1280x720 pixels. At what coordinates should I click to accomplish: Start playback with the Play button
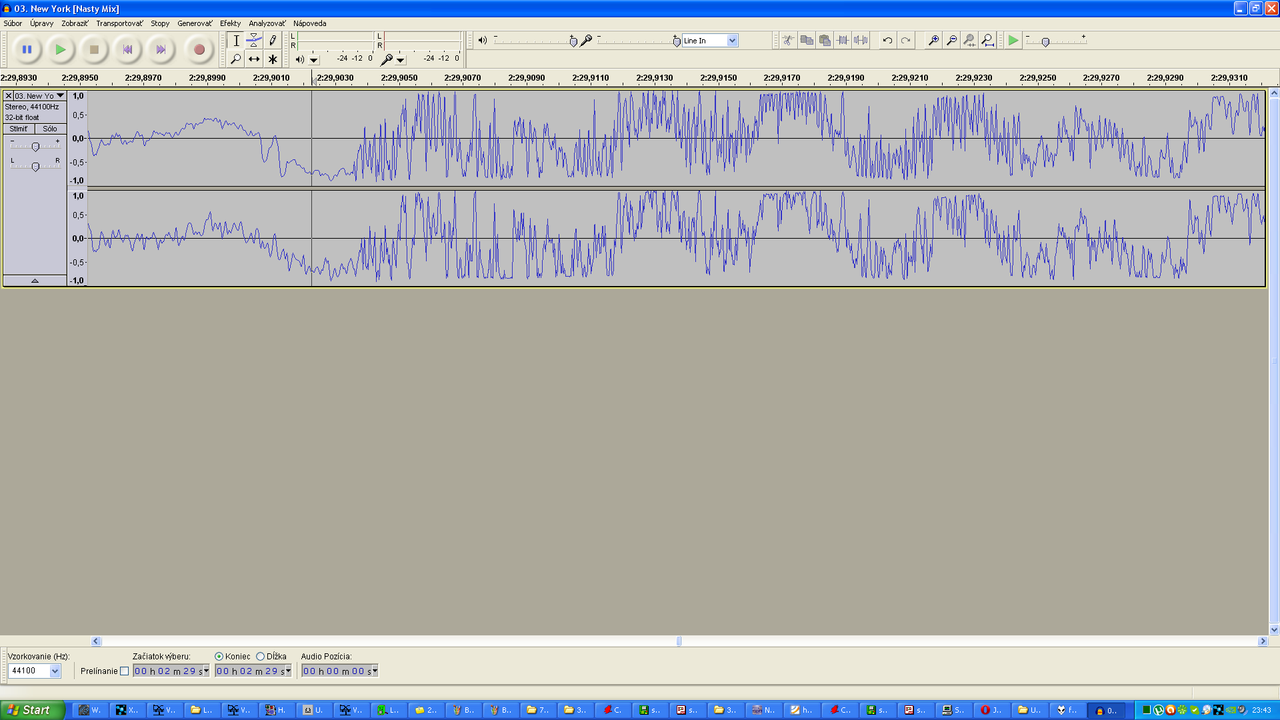click(60, 49)
